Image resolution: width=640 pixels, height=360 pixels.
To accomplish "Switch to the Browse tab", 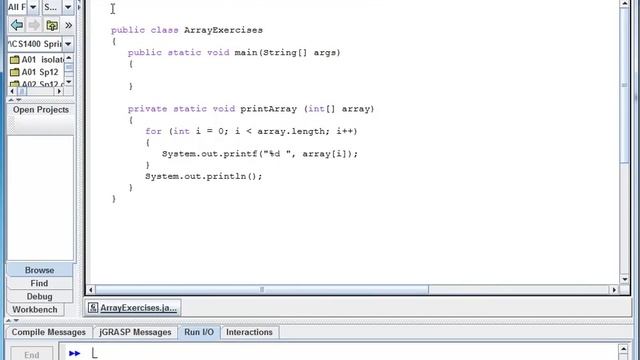I will coord(40,270).
